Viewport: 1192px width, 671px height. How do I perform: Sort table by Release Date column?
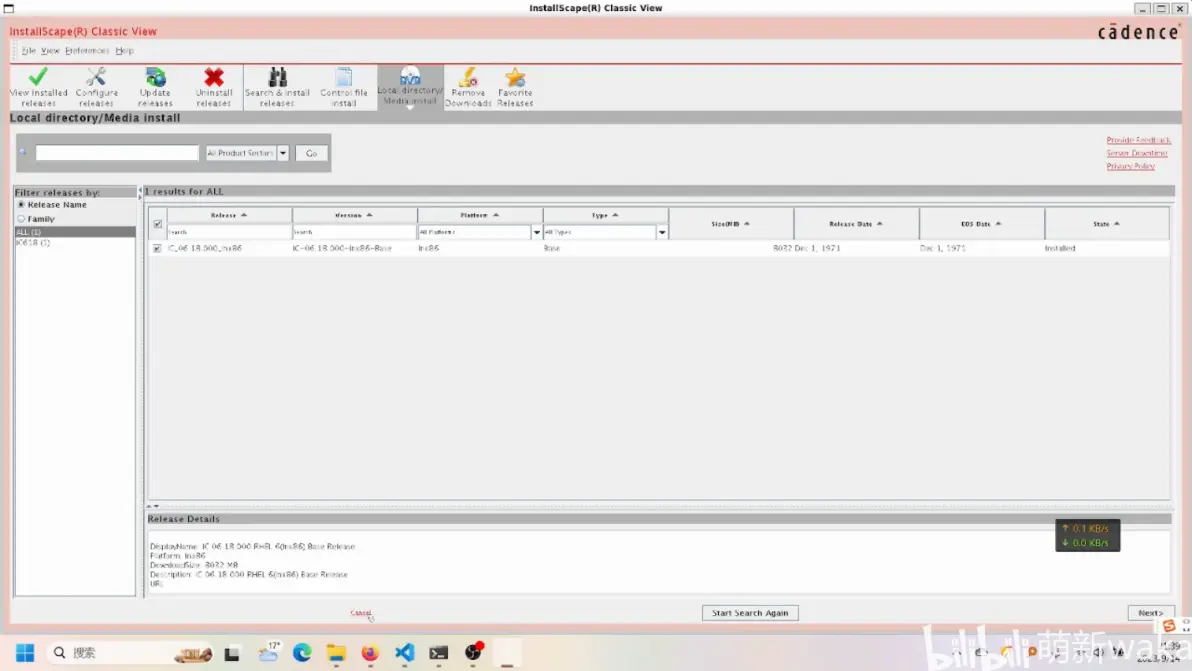(x=856, y=224)
